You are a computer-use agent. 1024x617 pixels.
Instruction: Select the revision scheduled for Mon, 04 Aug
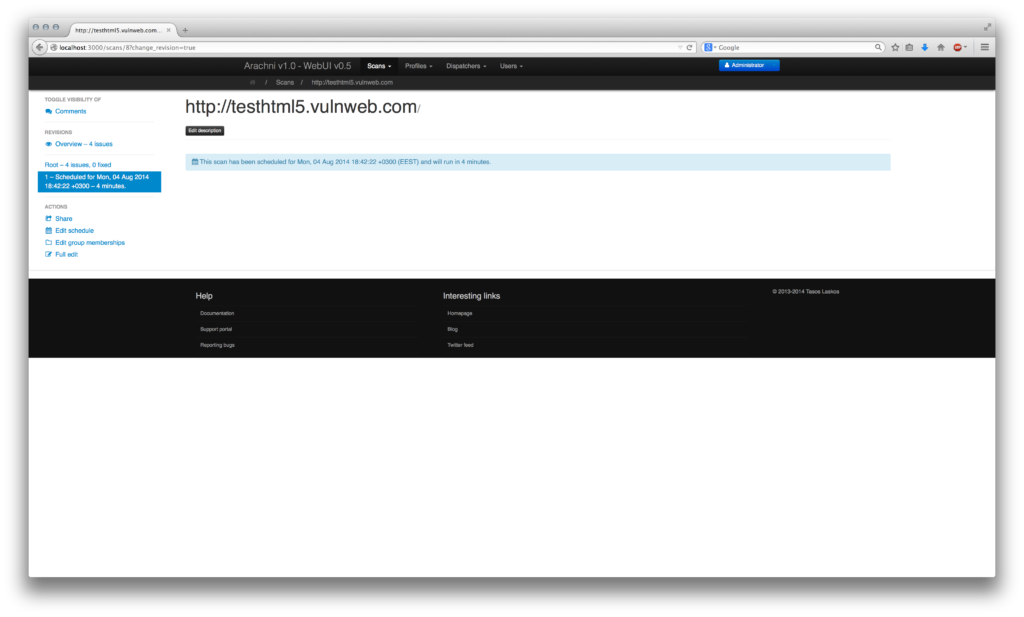click(100, 181)
